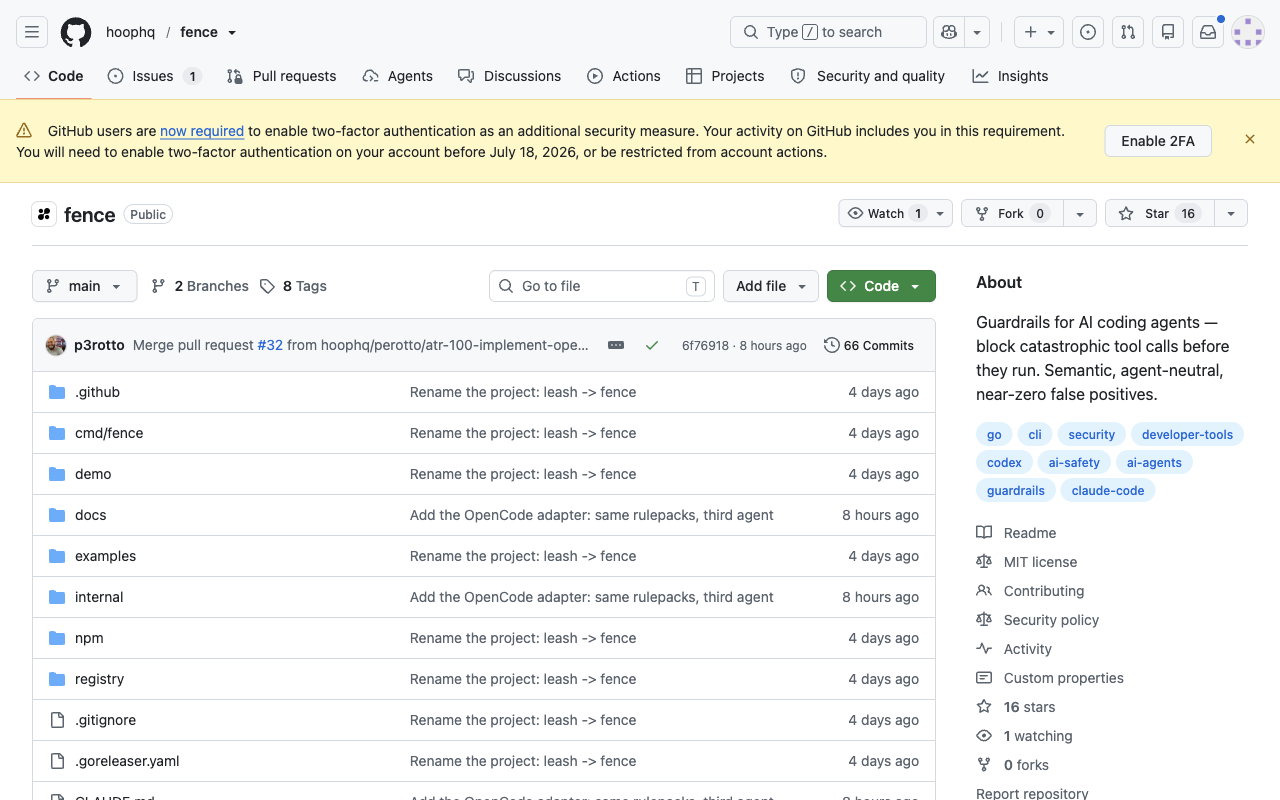Image resolution: width=1280 pixels, height=800 pixels.
Task: Open pull request #32 link
Action: point(270,345)
